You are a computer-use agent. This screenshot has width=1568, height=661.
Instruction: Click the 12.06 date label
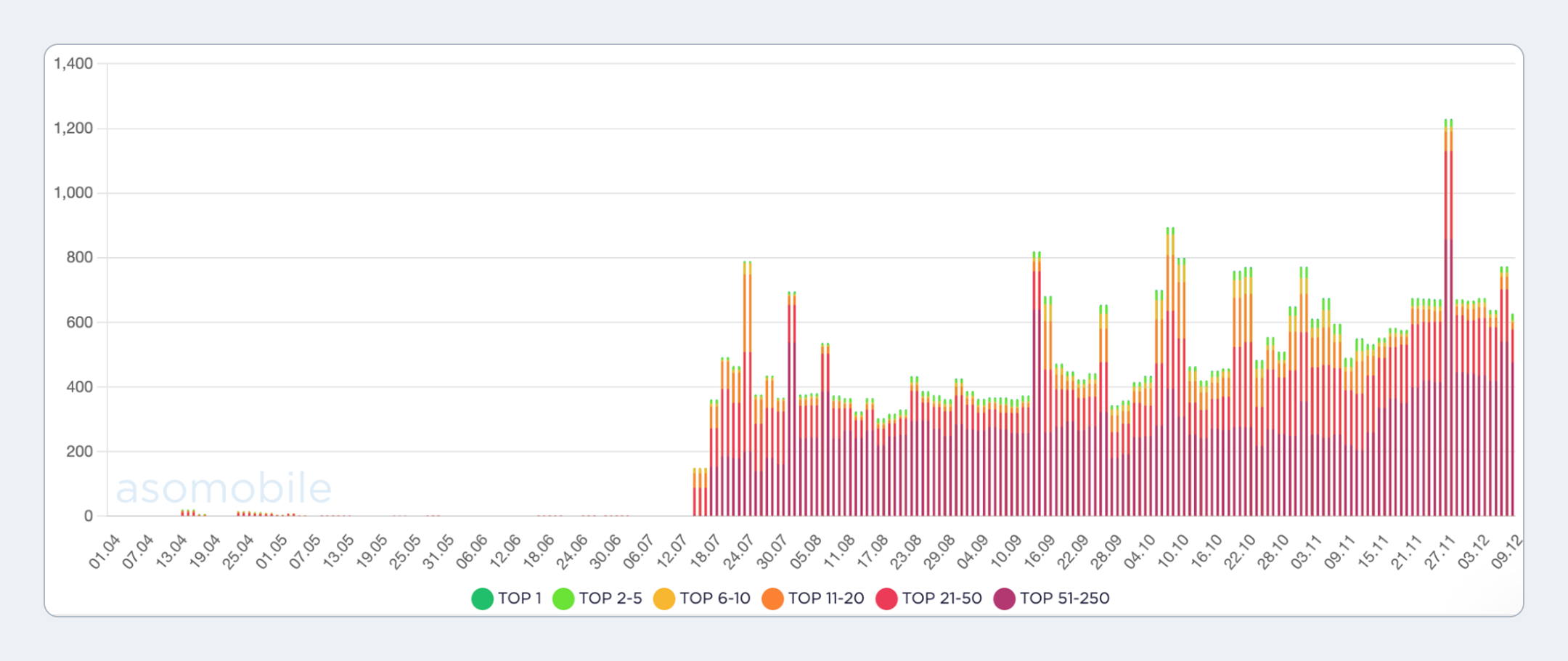[x=505, y=552]
